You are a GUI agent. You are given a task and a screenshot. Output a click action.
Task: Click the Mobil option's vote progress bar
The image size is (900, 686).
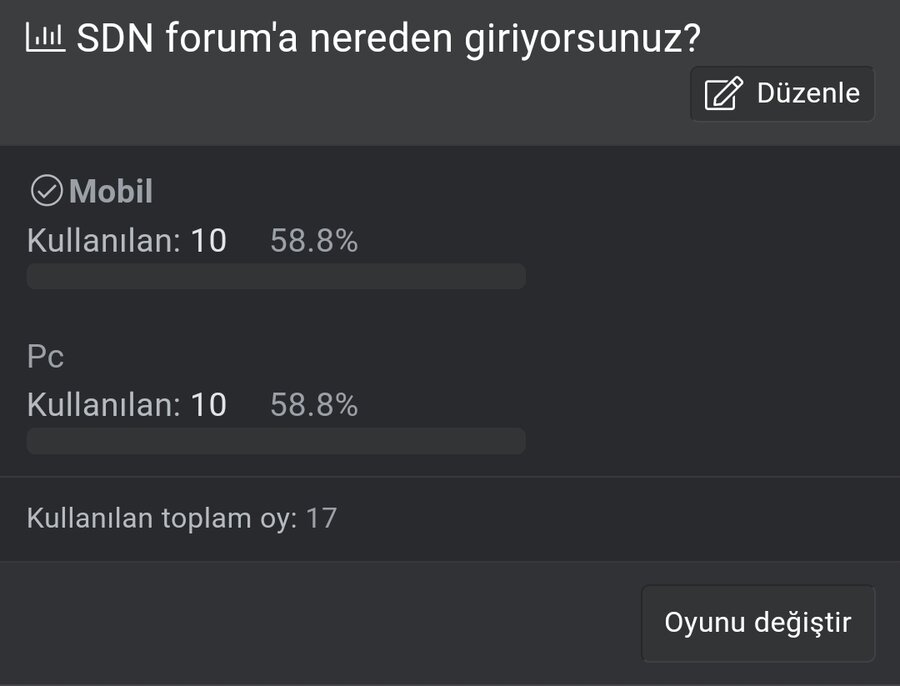[276, 276]
